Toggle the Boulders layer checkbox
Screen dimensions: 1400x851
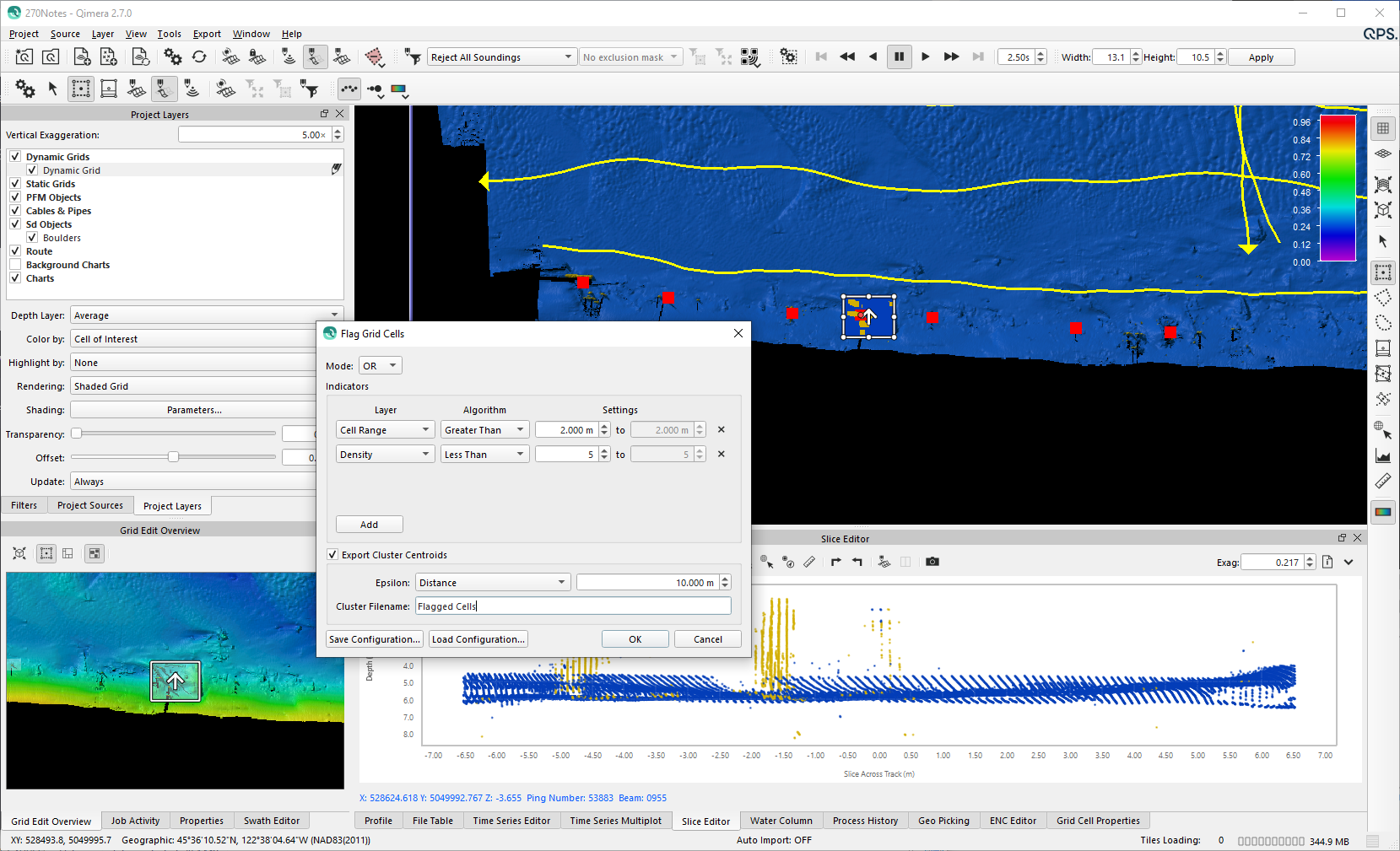pos(32,238)
